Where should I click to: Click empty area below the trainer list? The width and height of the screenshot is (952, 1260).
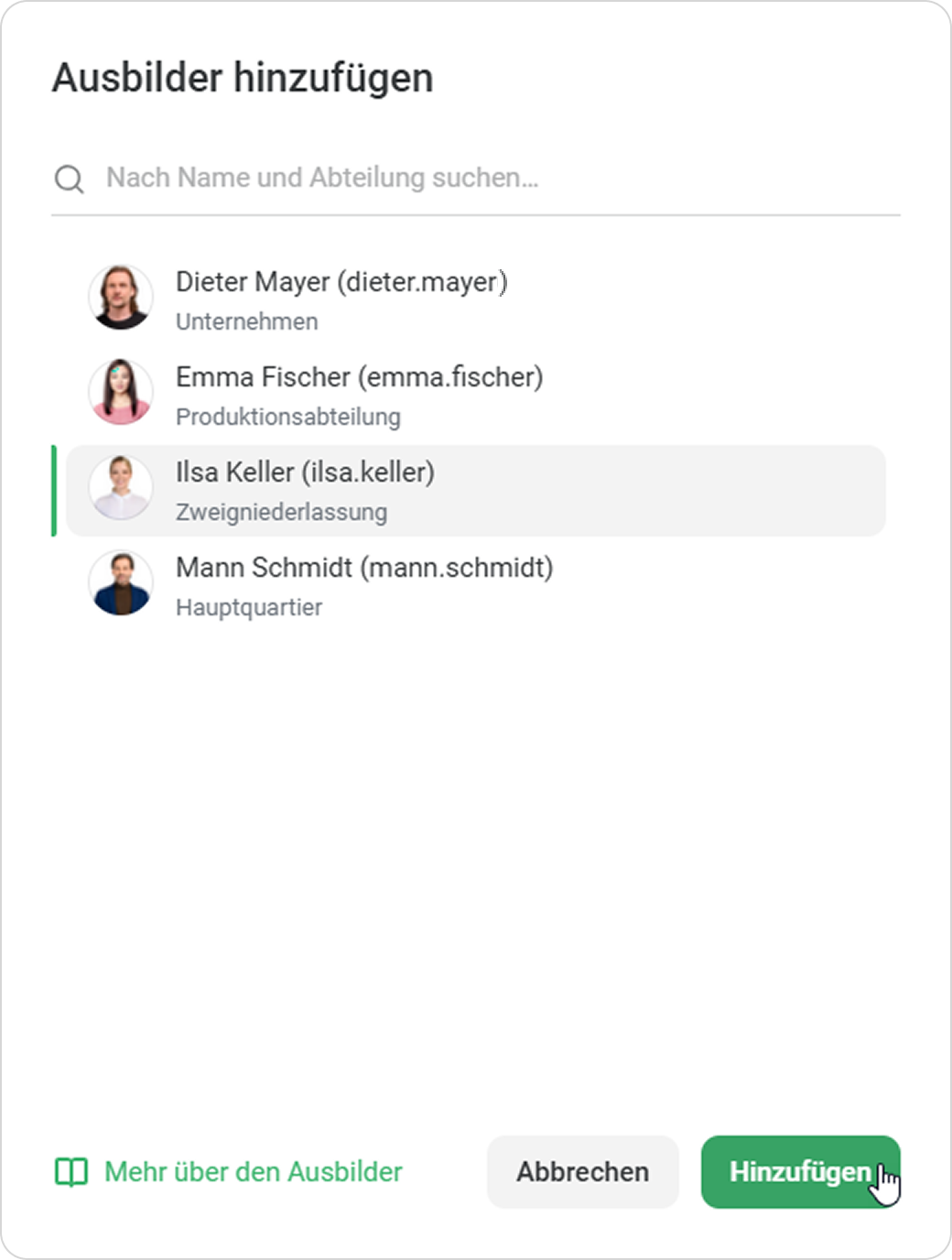click(x=476, y=870)
